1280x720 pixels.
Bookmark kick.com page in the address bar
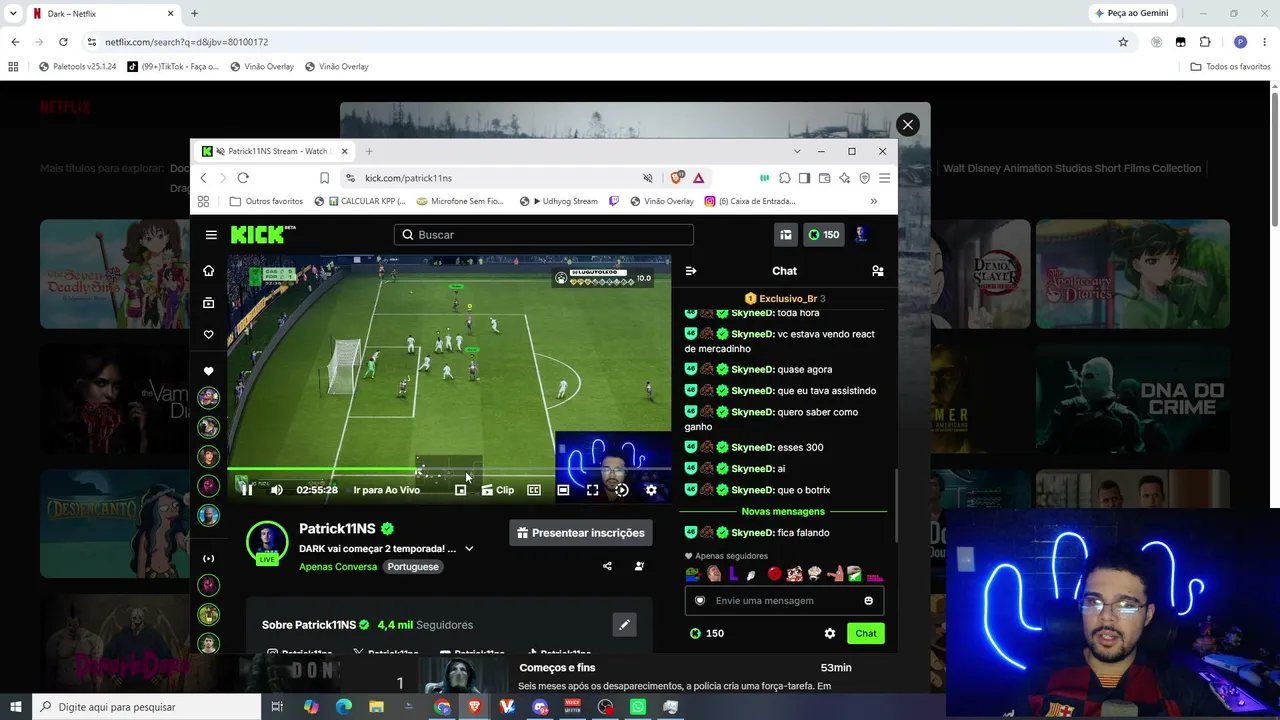(324, 178)
